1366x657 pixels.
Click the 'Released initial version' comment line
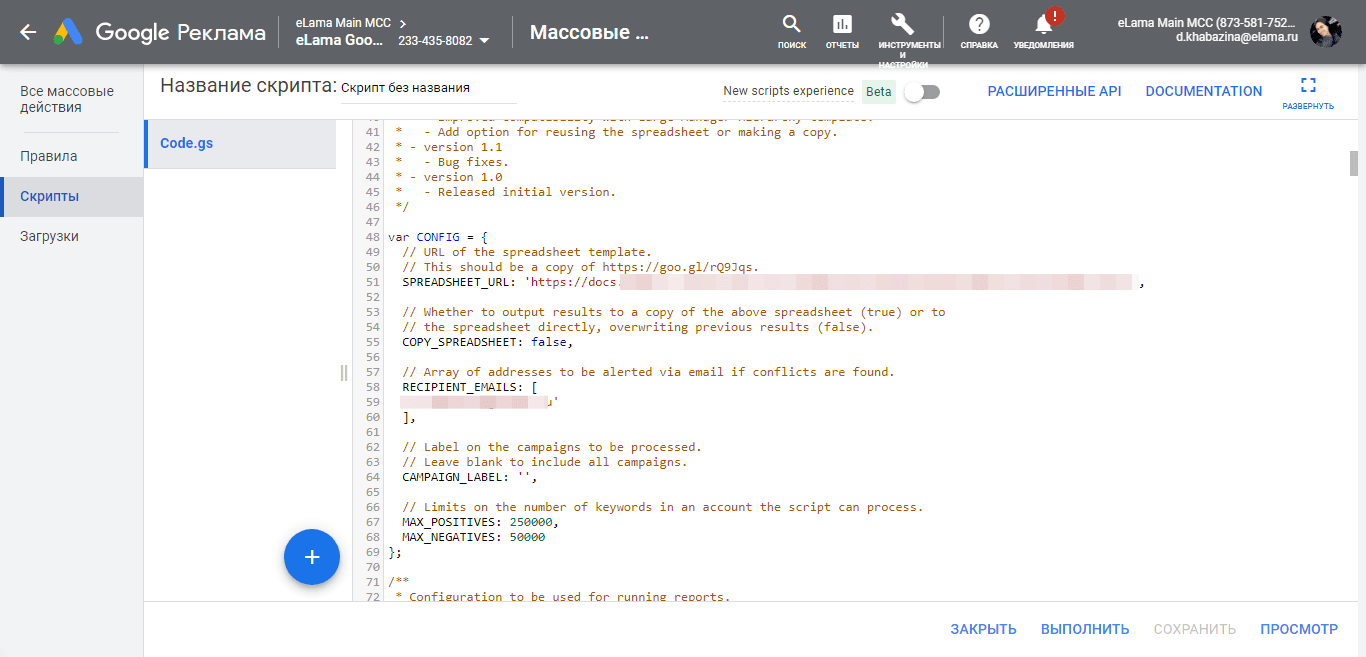[x=506, y=192]
